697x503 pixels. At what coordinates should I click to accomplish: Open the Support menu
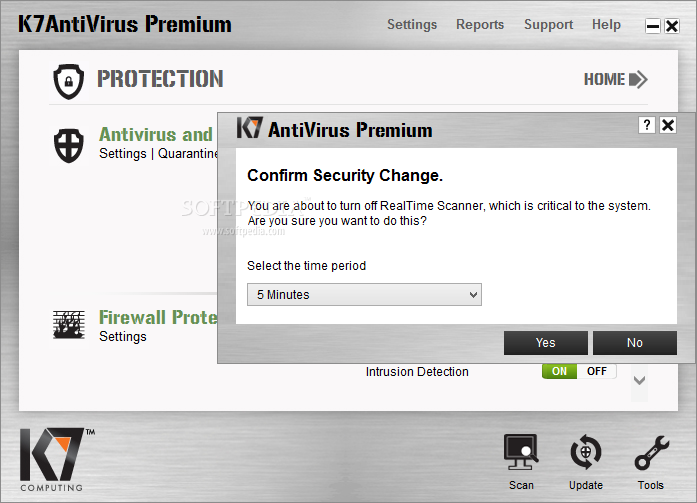click(x=549, y=24)
